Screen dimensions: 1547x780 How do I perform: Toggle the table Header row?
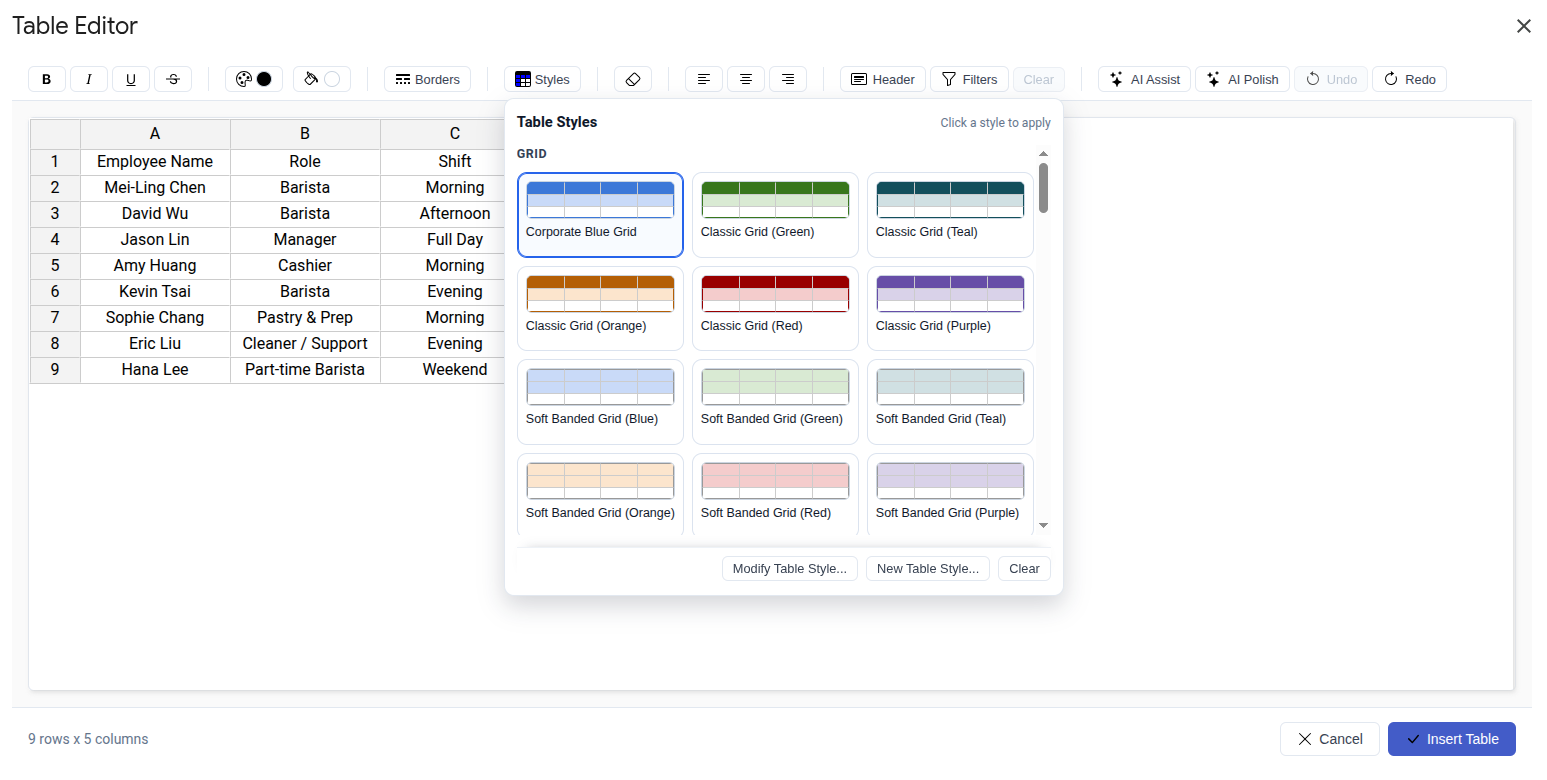pyautogui.click(x=882, y=79)
